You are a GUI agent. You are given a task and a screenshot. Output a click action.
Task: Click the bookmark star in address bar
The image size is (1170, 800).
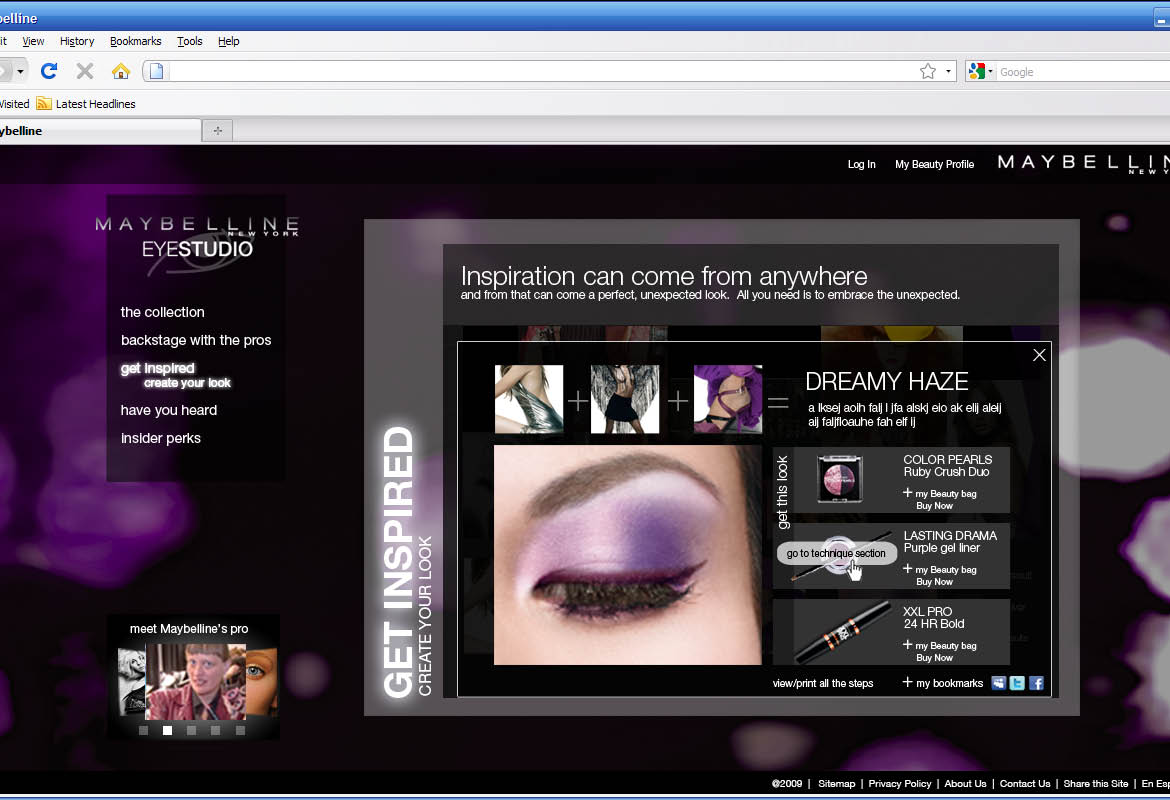[x=928, y=72]
